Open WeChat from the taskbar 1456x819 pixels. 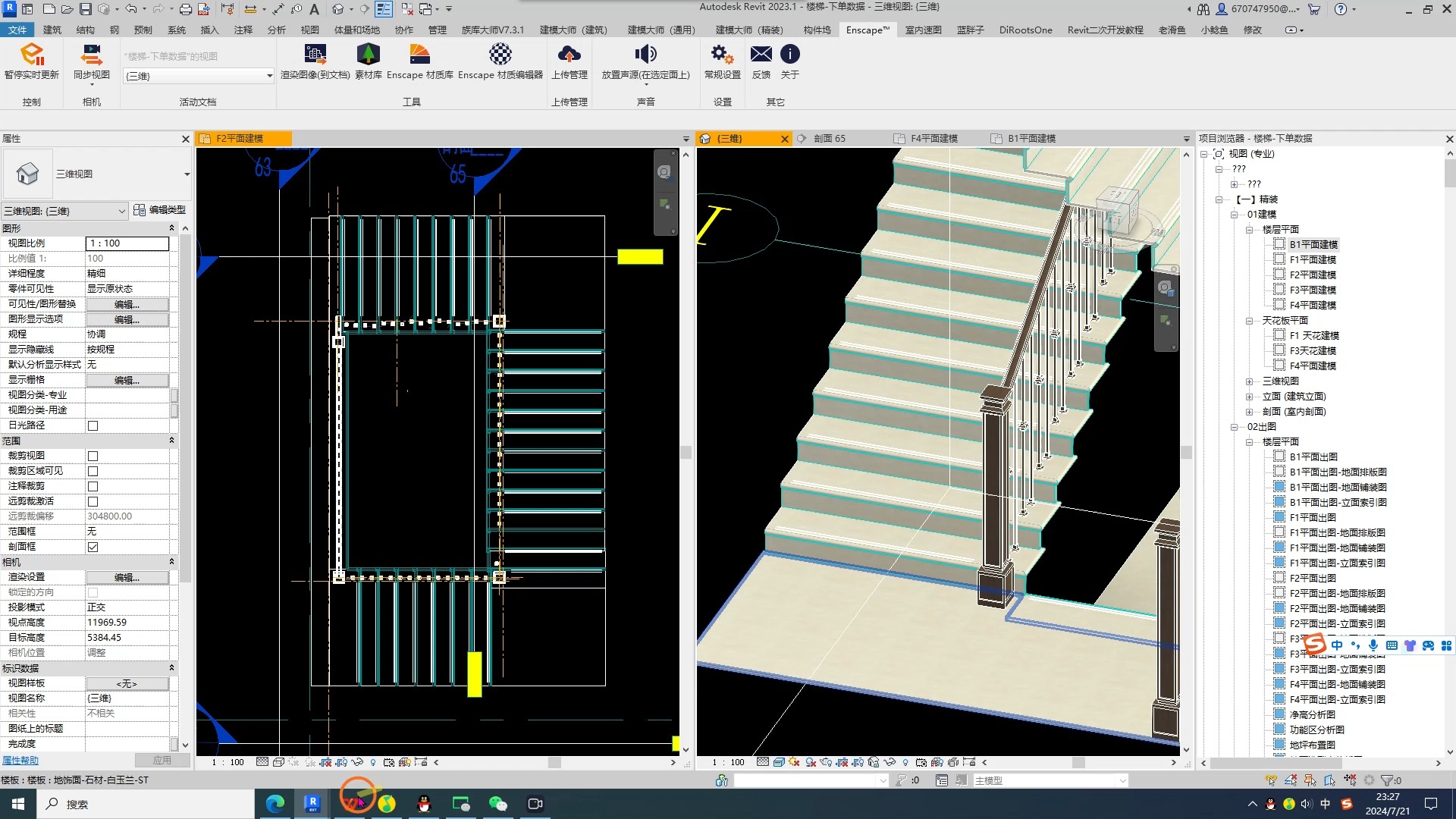point(497,803)
